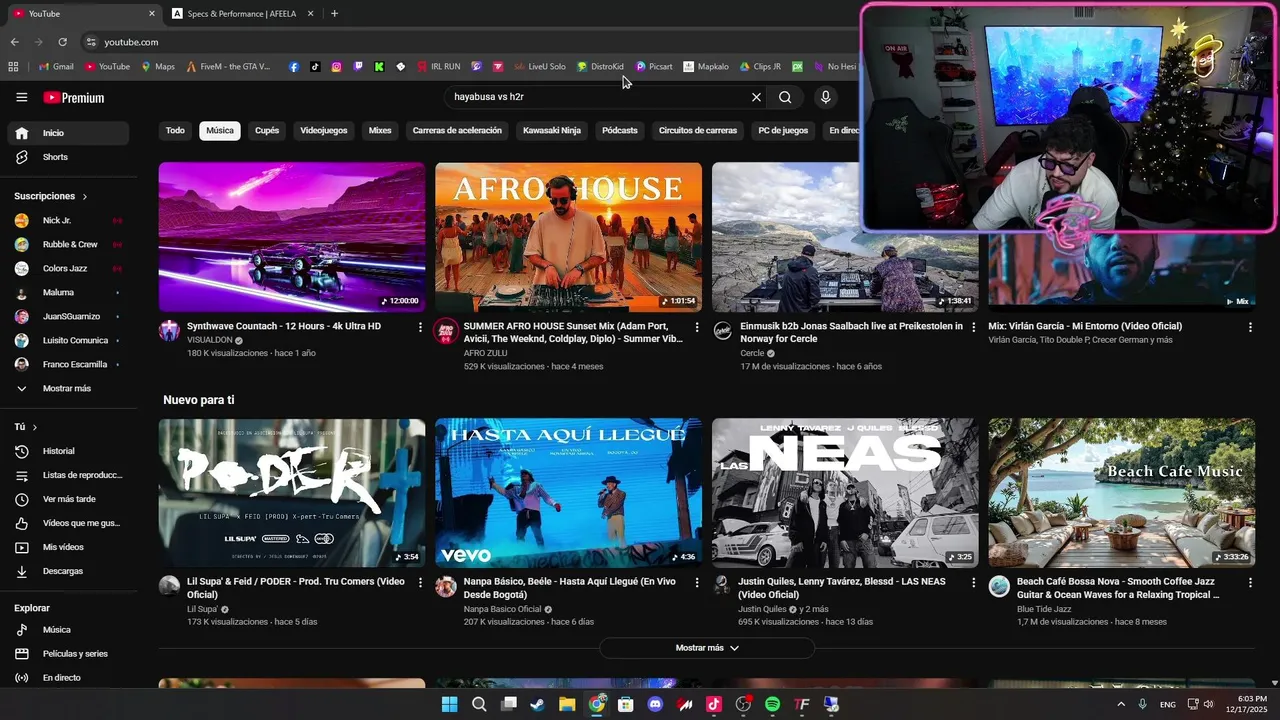Viewport: 1280px width, 720px height.
Task: Open the Suscripciones section chevron
Action: click(x=85, y=197)
